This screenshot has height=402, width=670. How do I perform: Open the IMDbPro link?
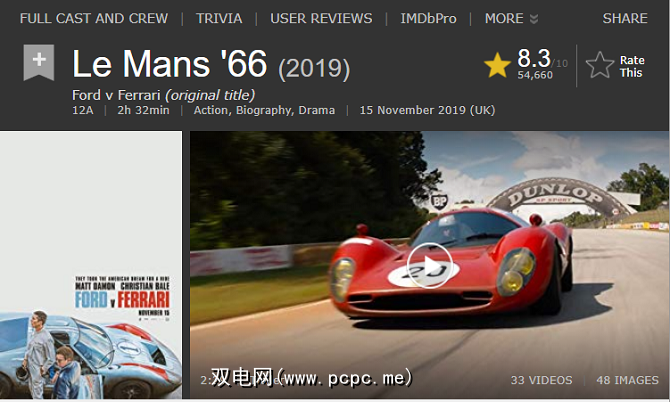point(428,18)
